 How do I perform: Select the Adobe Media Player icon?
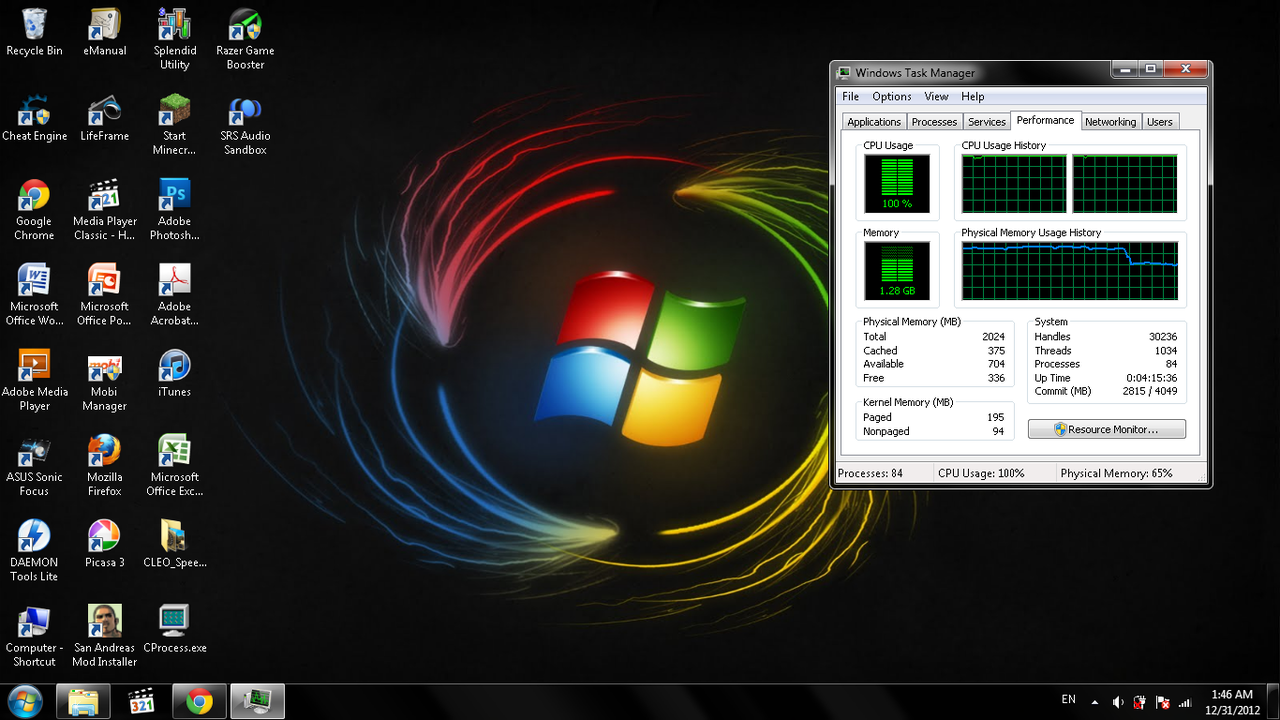tap(34, 380)
